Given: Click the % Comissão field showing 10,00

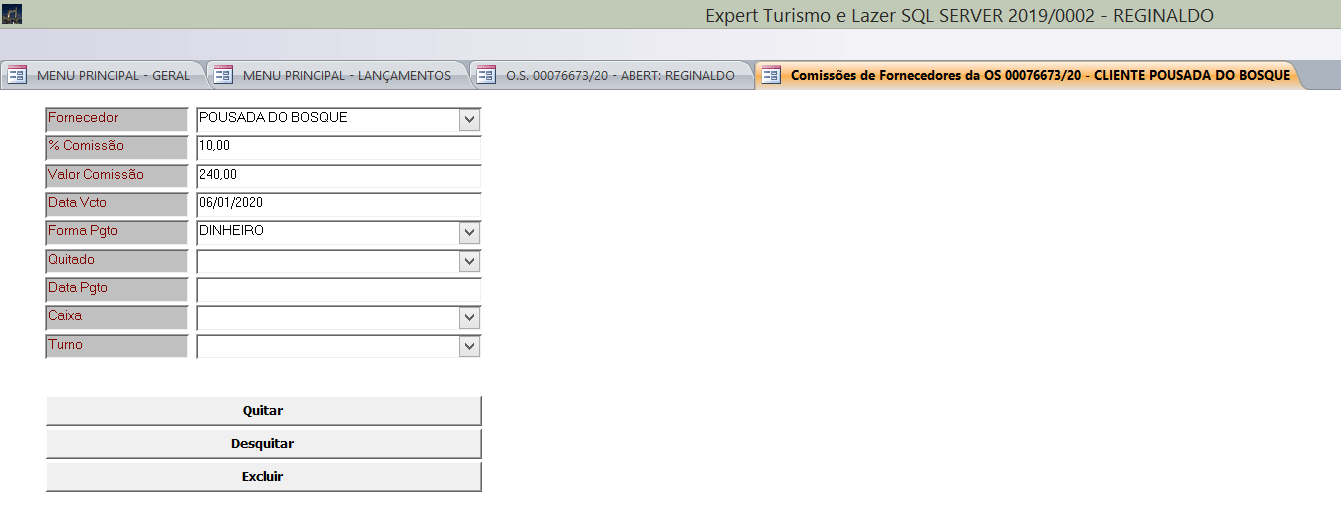Looking at the screenshot, I should (x=338, y=147).
